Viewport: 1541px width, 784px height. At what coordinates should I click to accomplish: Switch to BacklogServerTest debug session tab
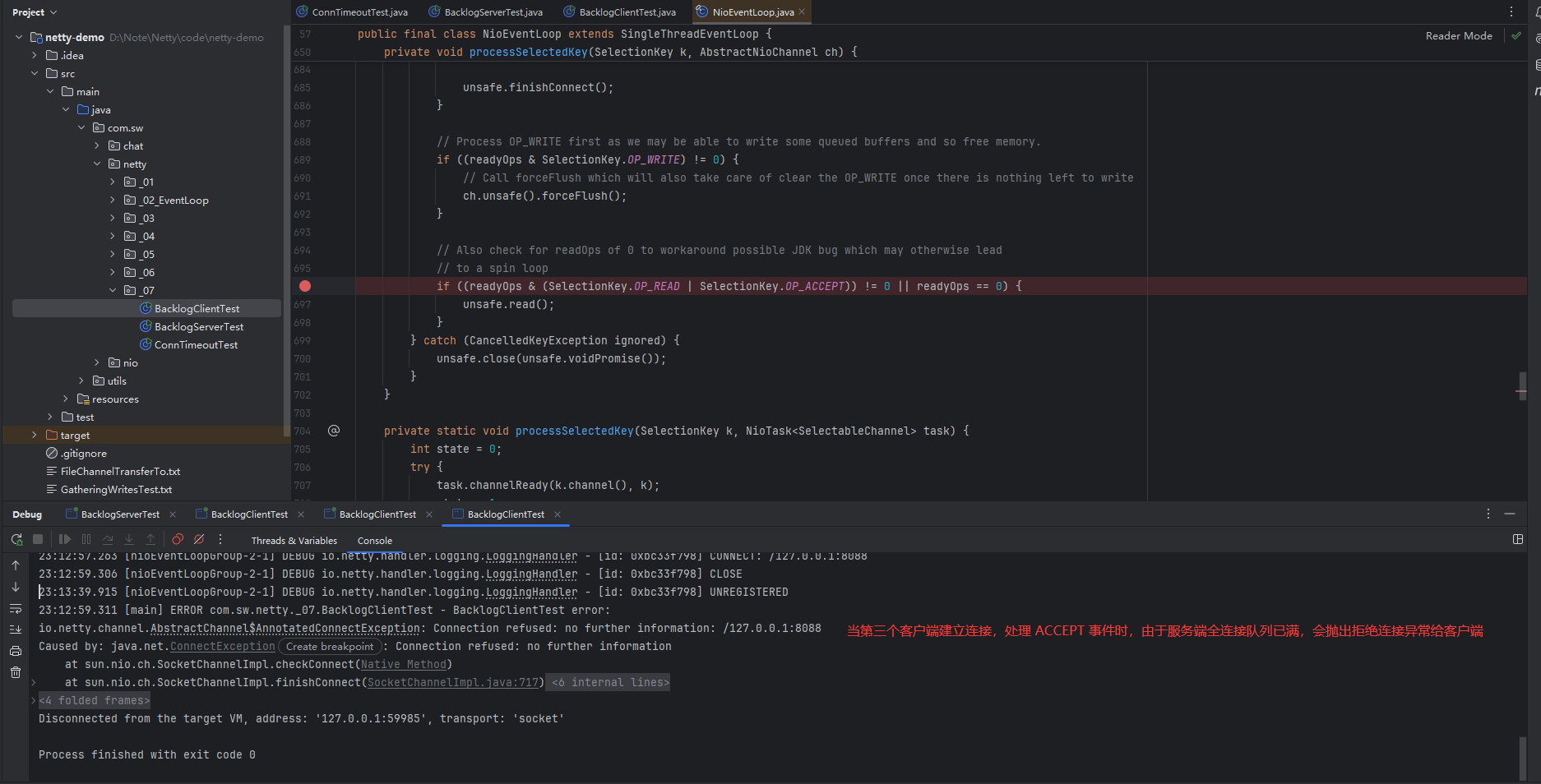[120, 514]
